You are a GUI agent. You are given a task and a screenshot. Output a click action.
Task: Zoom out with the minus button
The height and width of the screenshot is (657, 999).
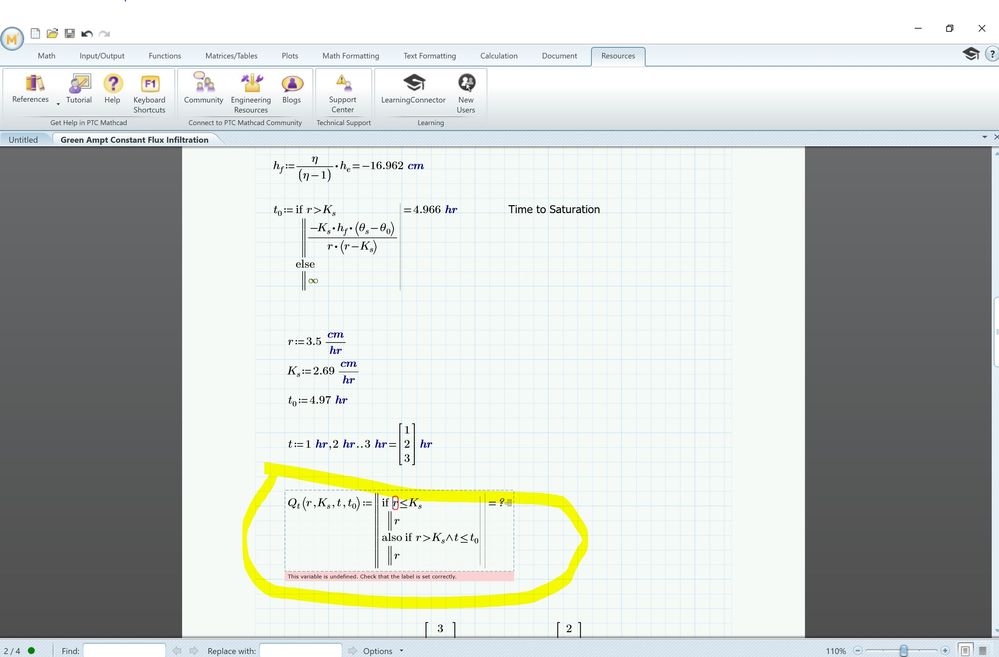point(858,651)
